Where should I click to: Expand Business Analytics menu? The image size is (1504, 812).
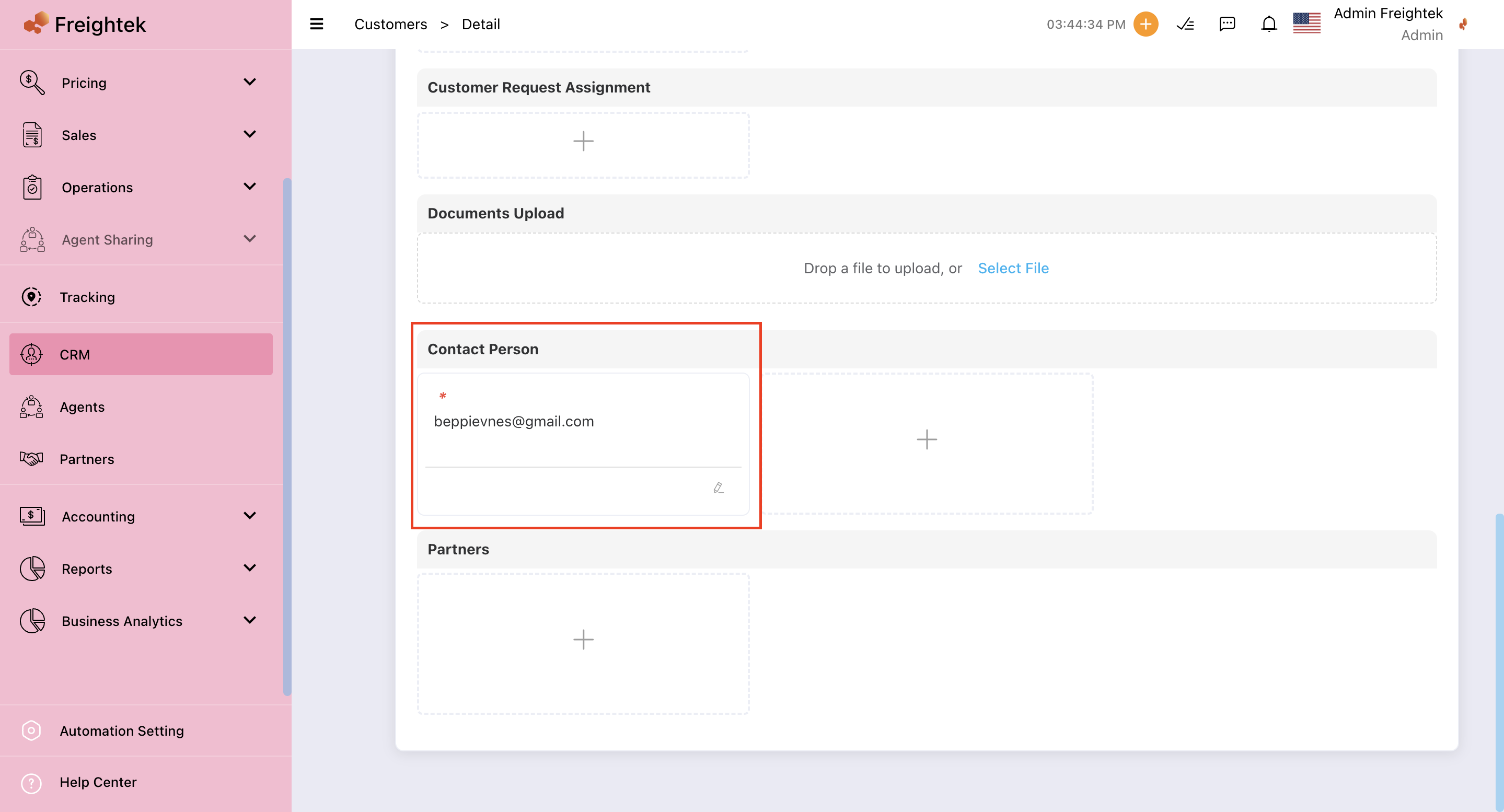(122, 621)
